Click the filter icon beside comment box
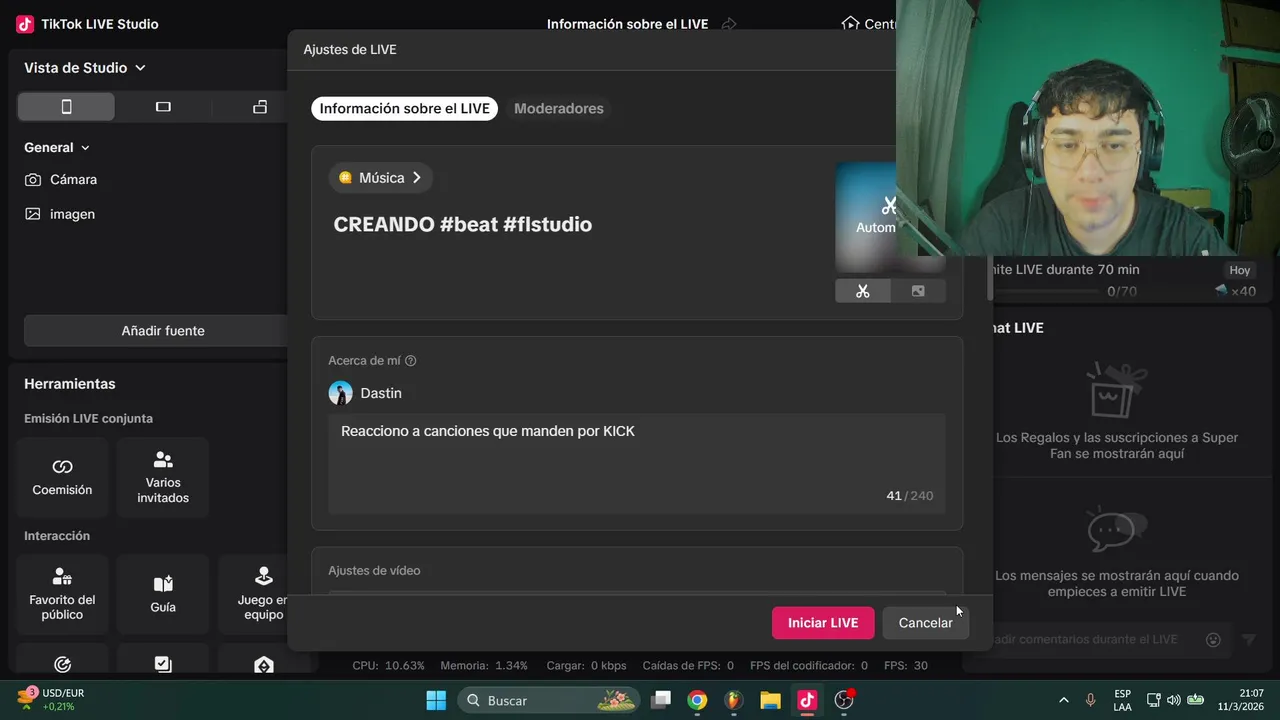 [1249, 639]
